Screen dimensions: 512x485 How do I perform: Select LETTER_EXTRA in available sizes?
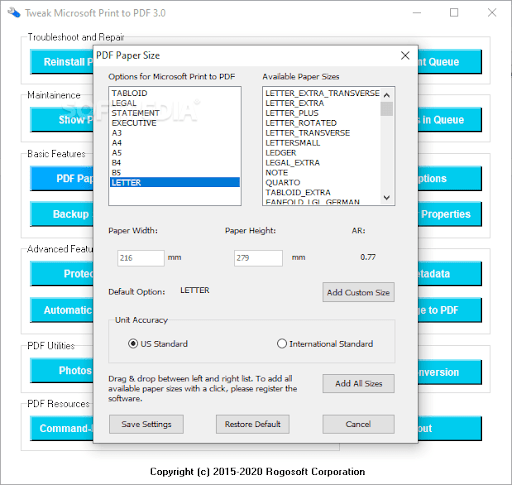pyautogui.click(x=322, y=103)
